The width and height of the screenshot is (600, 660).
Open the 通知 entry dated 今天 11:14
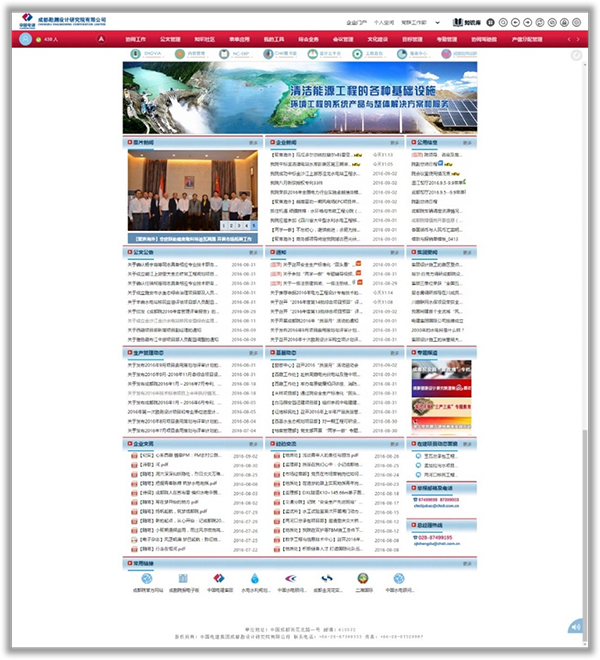tap(315, 293)
